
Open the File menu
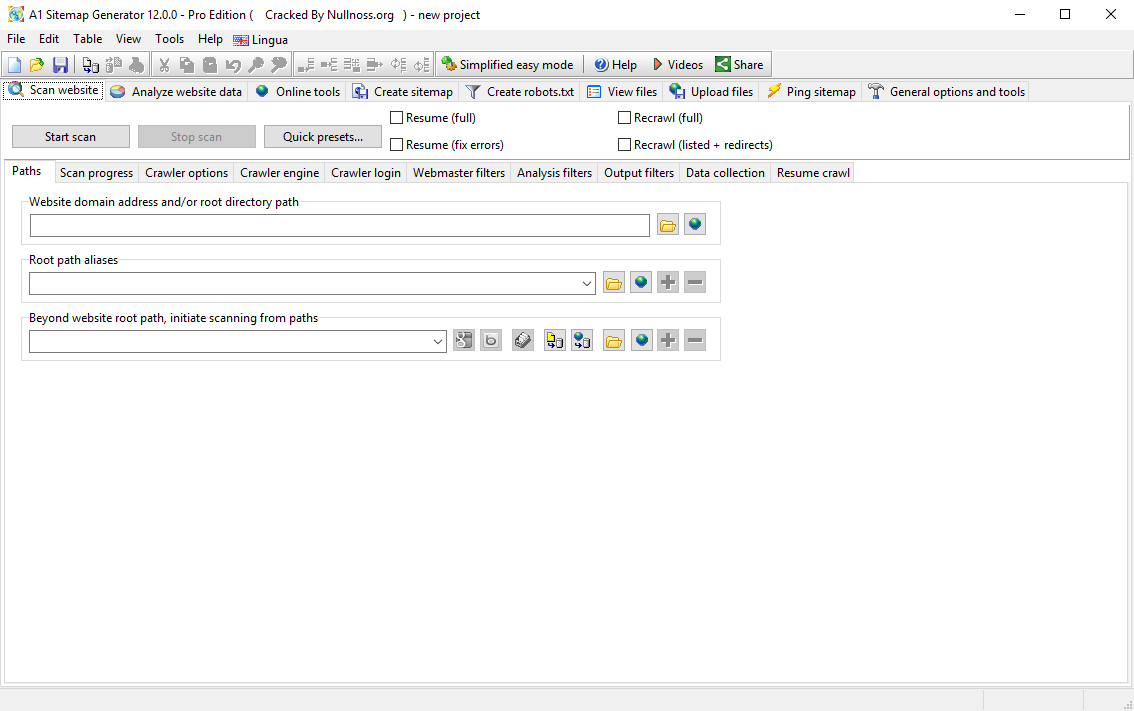(x=16, y=39)
